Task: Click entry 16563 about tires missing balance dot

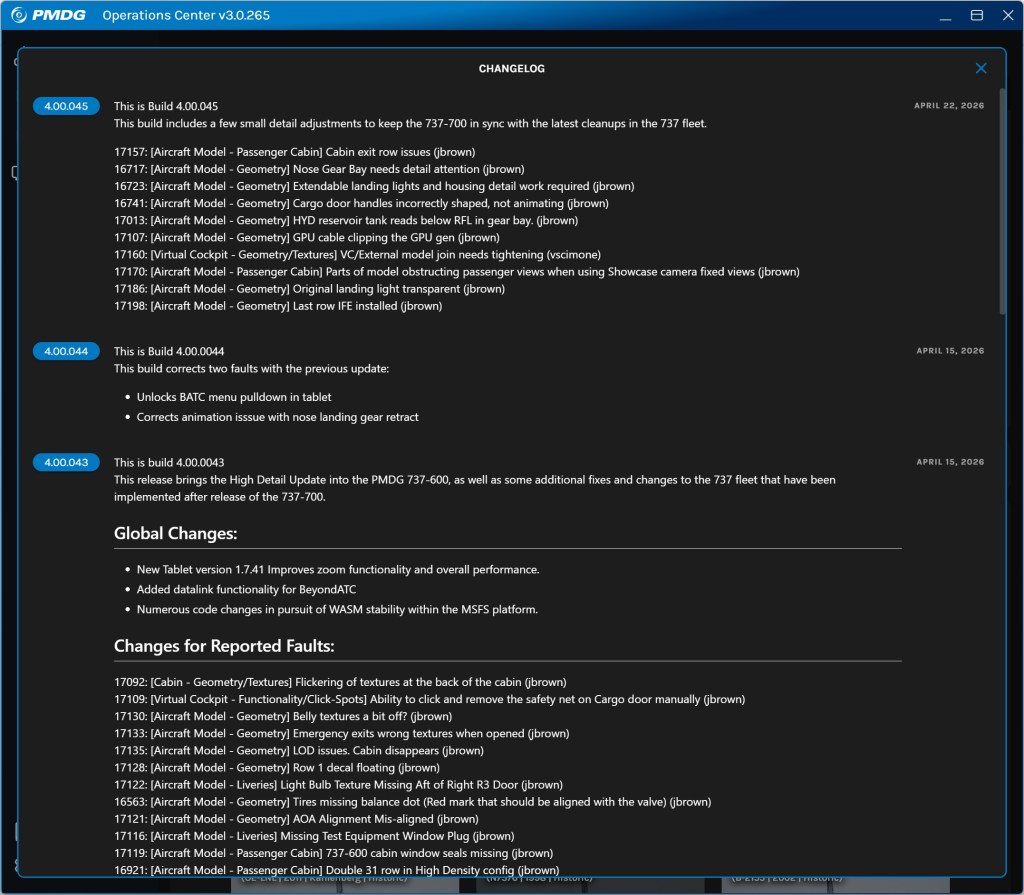Action: (412, 802)
